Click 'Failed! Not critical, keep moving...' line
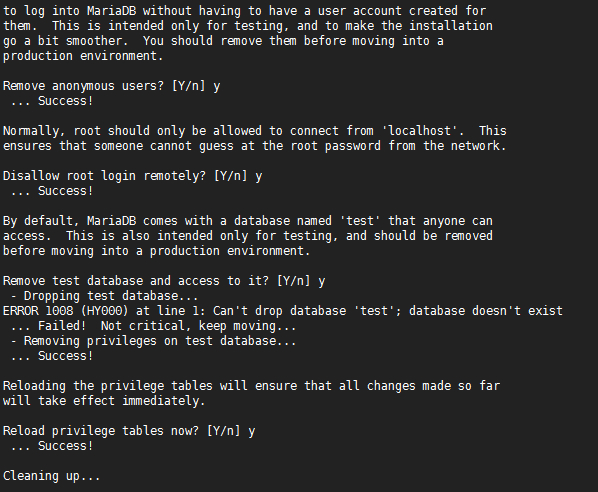This screenshot has height=492, width=598. tap(153, 326)
